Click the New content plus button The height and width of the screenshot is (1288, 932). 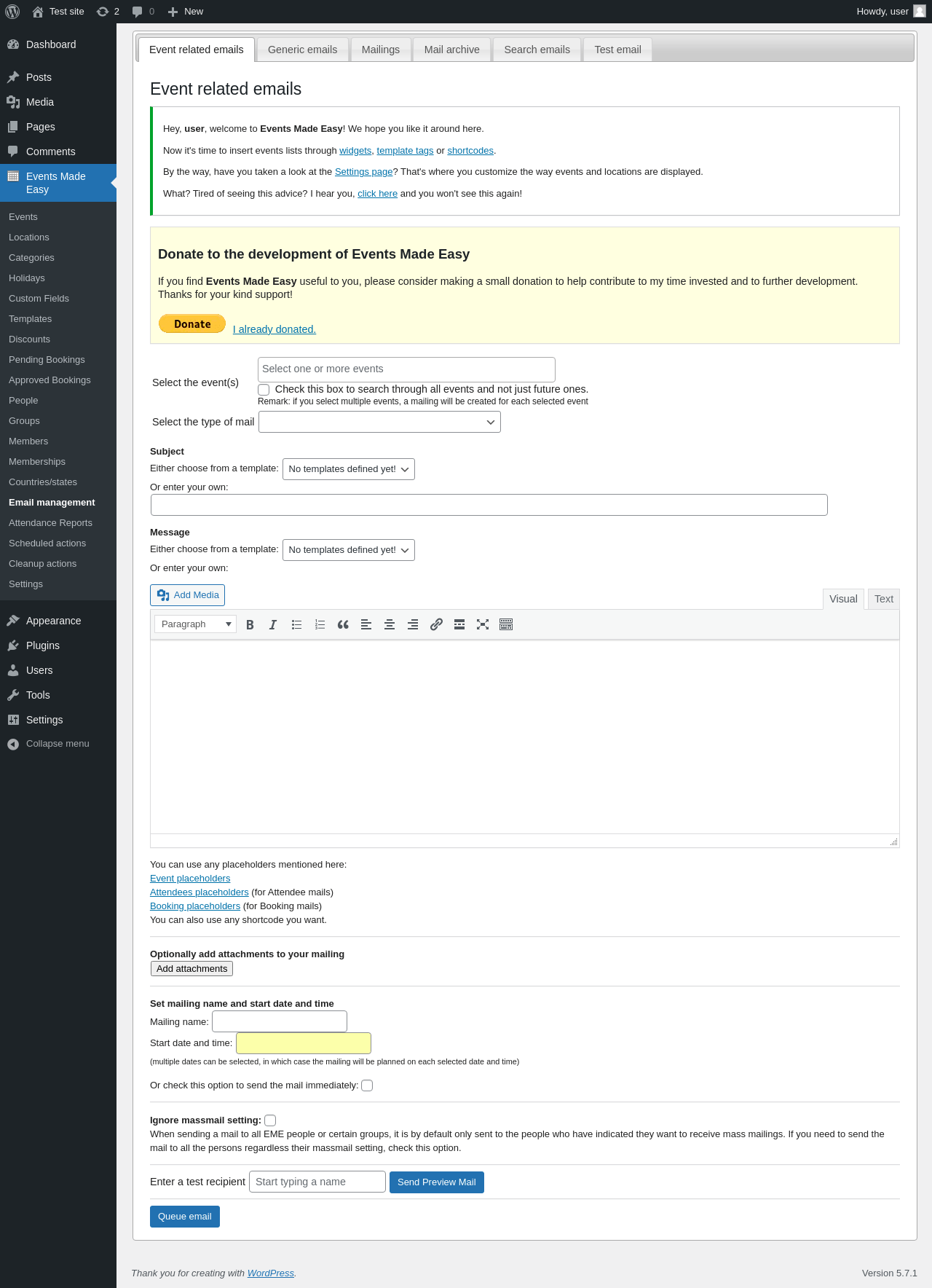(x=185, y=12)
